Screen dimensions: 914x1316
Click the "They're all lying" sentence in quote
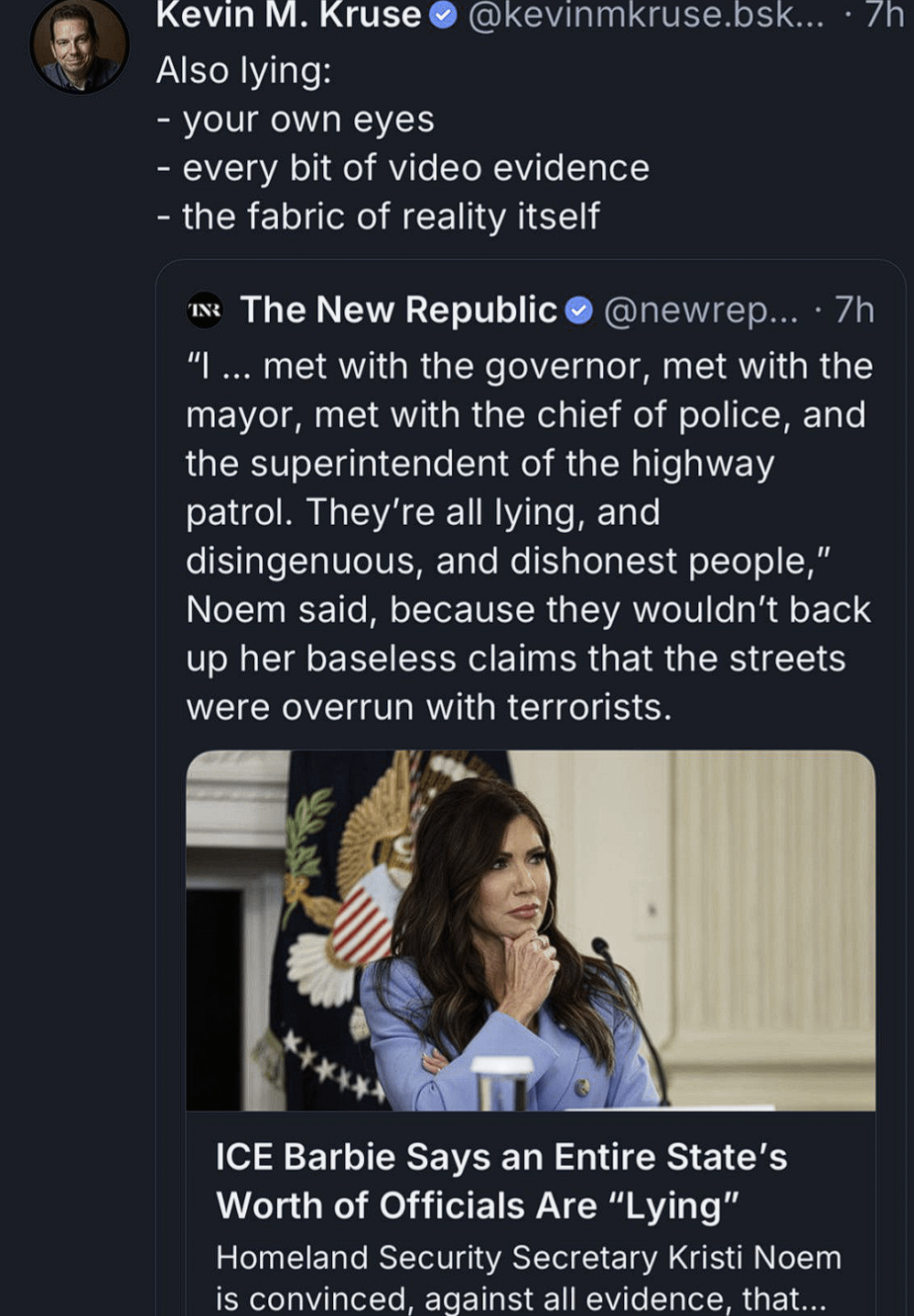[x=482, y=512]
